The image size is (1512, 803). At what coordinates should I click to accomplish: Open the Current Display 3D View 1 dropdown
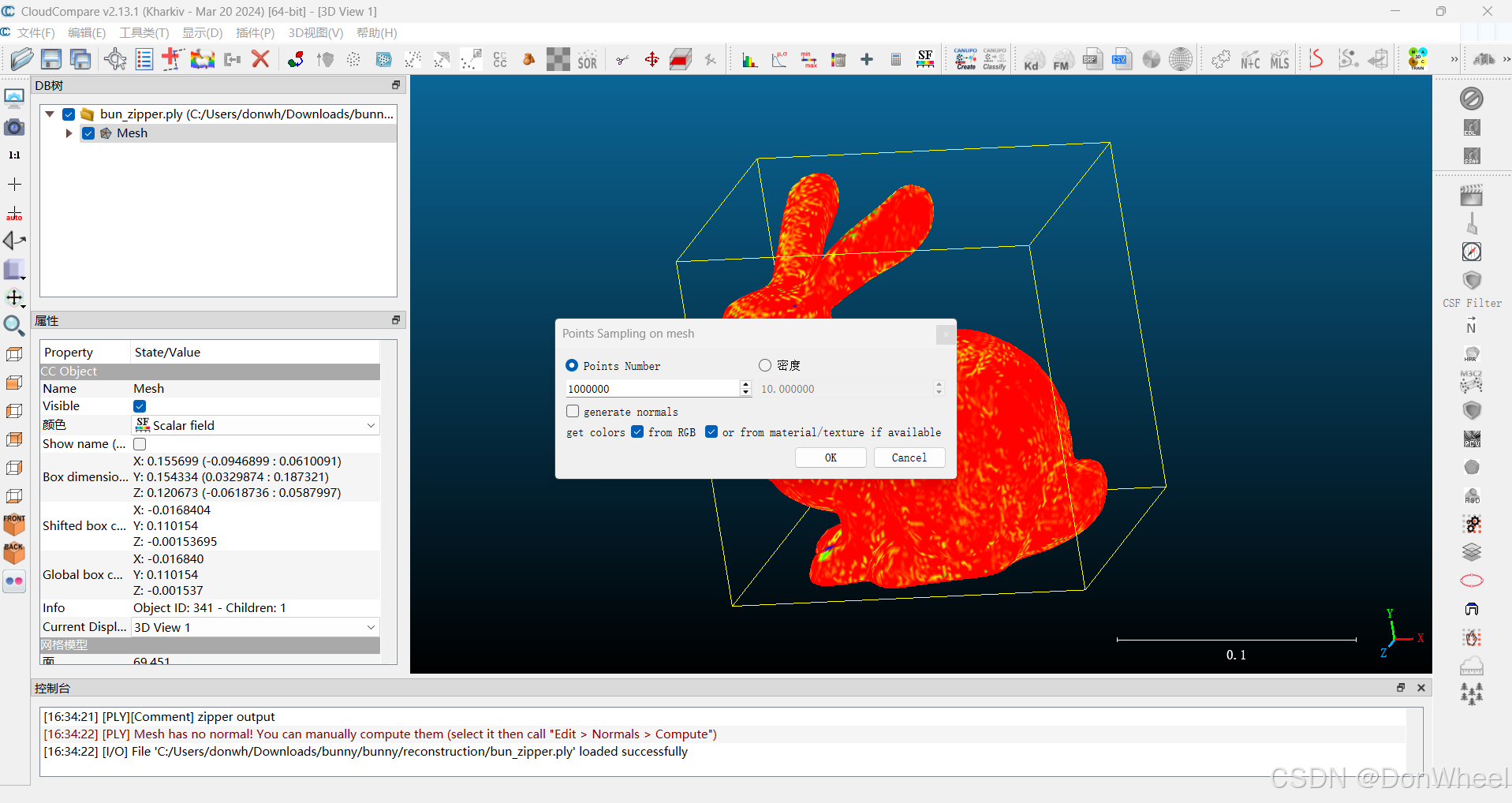coord(256,627)
